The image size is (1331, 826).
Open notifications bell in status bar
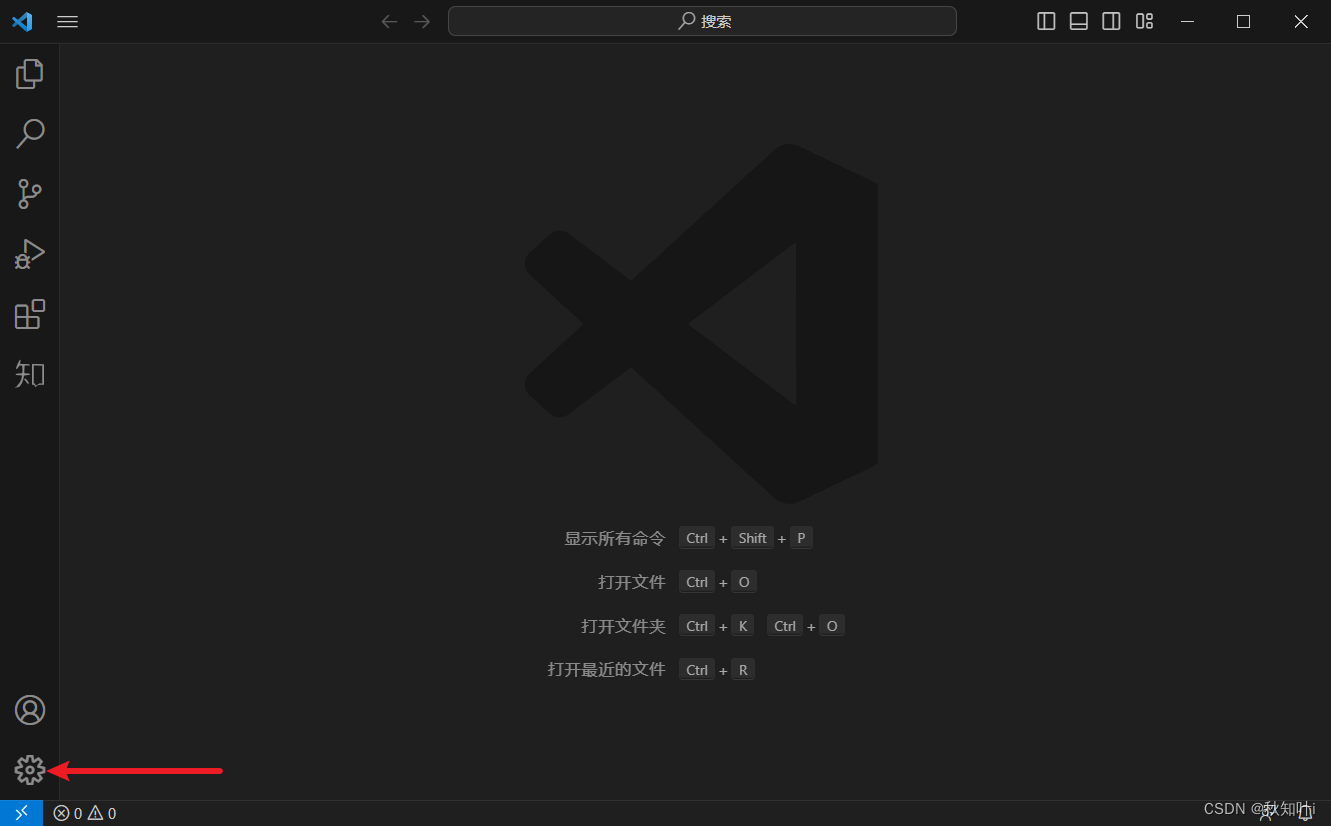coord(1305,813)
